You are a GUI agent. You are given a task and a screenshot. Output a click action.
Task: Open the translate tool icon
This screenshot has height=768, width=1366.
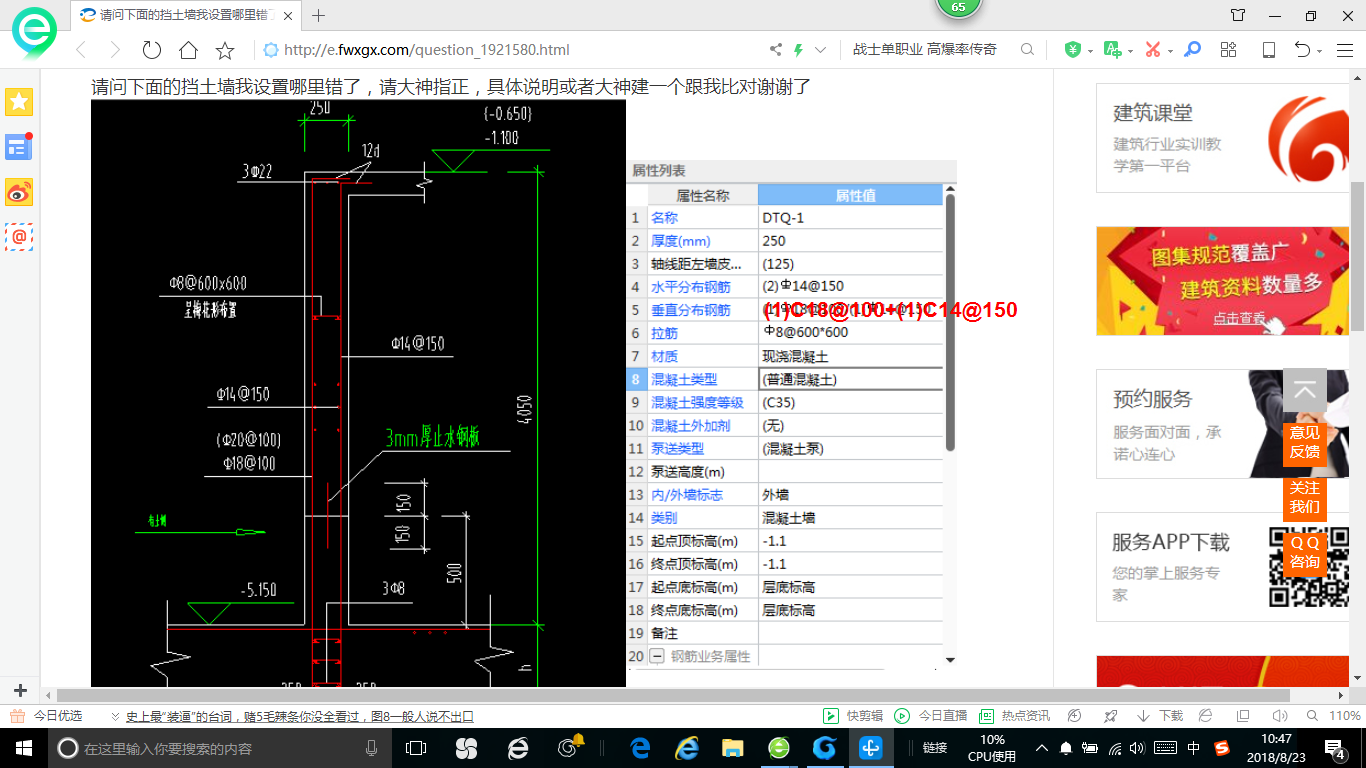tap(1112, 50)
